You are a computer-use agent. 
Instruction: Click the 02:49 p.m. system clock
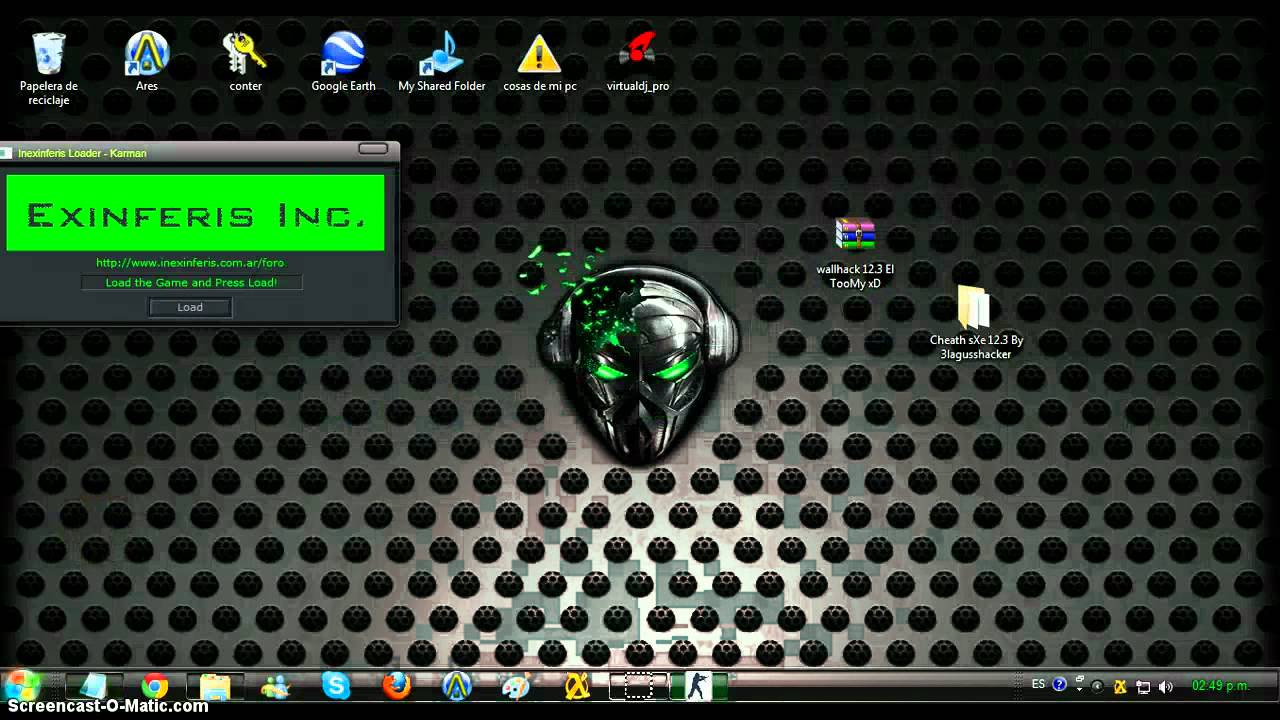1221,686
